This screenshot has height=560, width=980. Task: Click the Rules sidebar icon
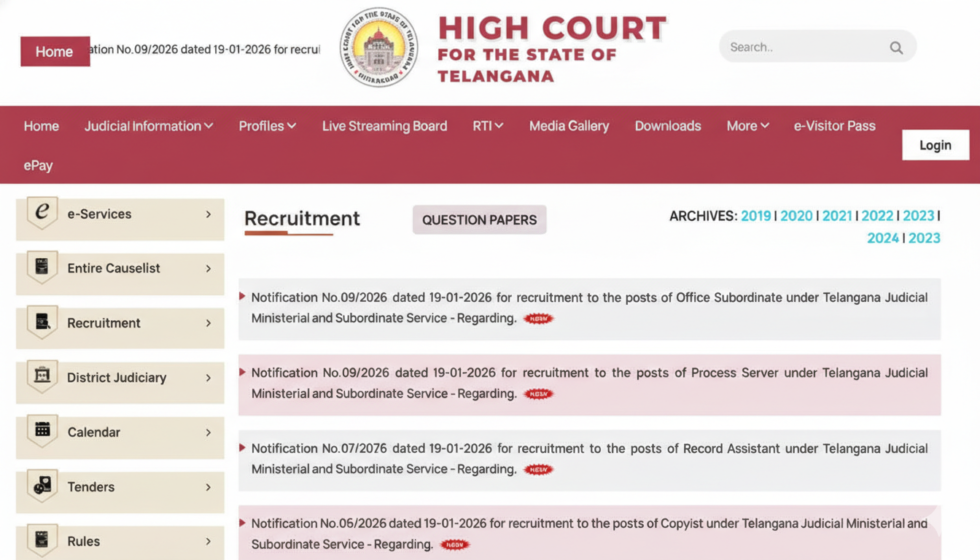[42, 540]
